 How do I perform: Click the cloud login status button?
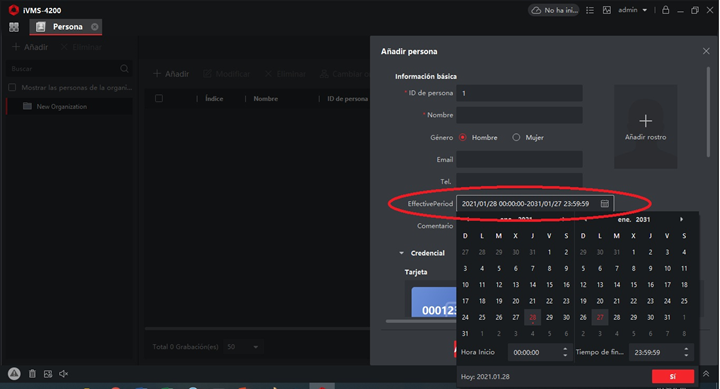(x=554, y=10)
